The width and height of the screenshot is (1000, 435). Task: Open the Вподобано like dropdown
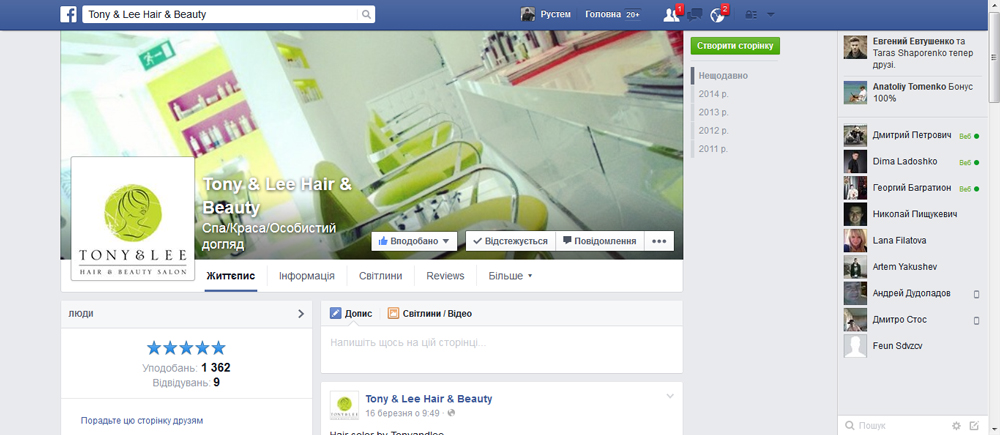point(415,241)
